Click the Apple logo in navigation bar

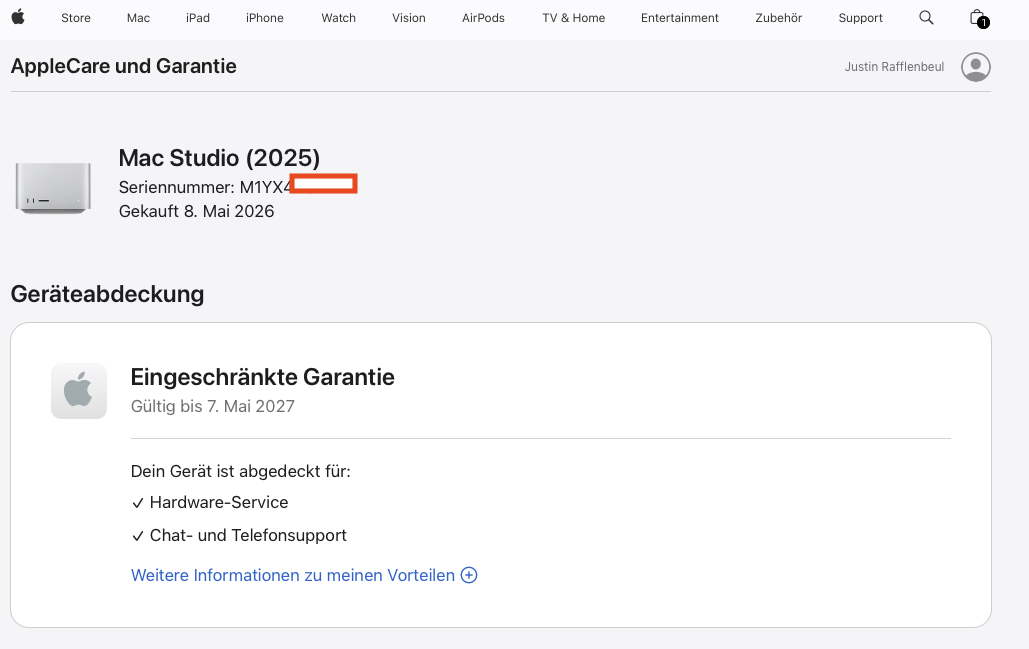click(18, 17)
